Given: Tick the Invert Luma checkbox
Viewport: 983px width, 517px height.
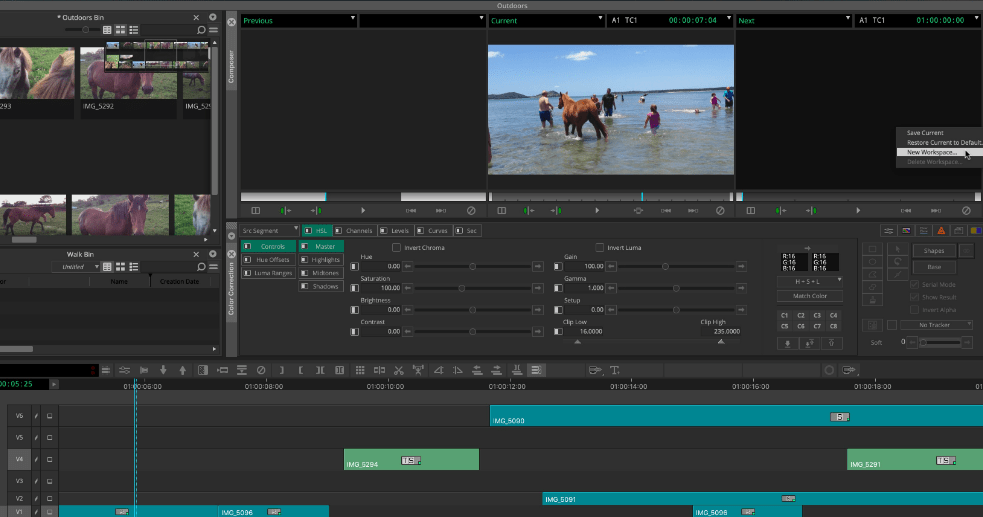Looking at the screenshot, I should pyautogui.click(x=600, y=247).
